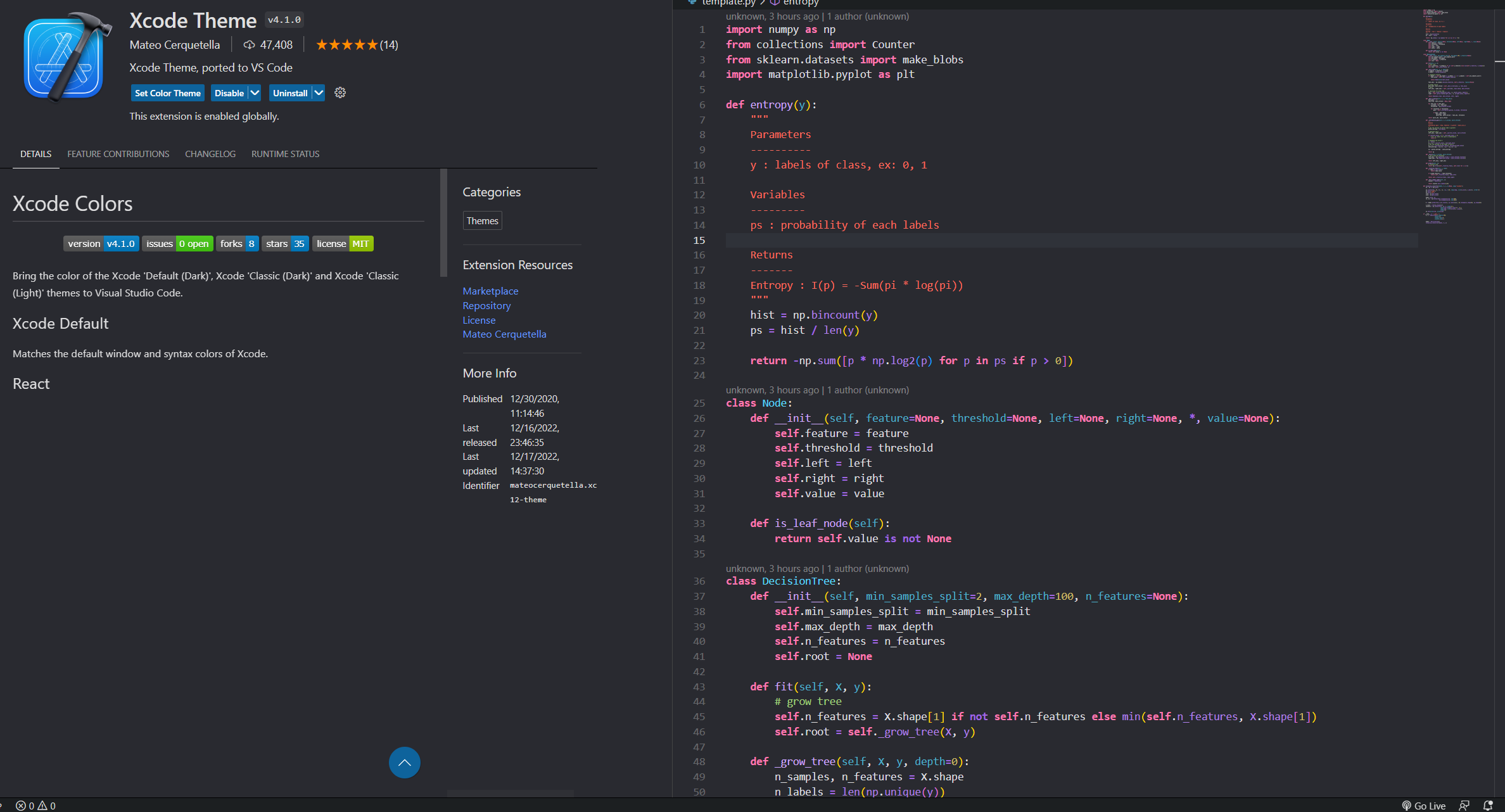Click the scroll-to-top arrow button
Viewport: 1505px width, 812px height.
pyautogui.click(x=404, y=763)
